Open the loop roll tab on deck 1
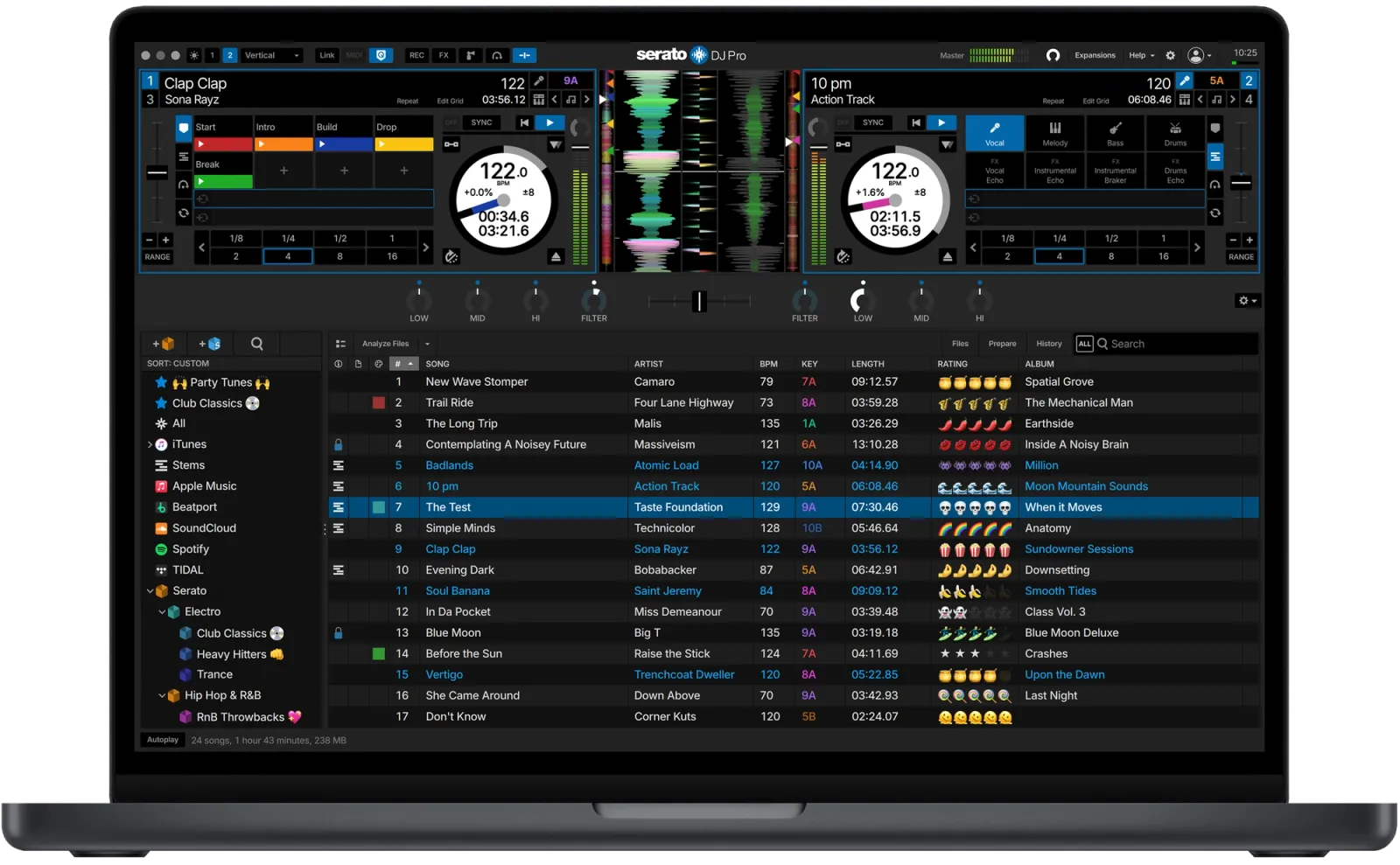 [x=184, y=213]
